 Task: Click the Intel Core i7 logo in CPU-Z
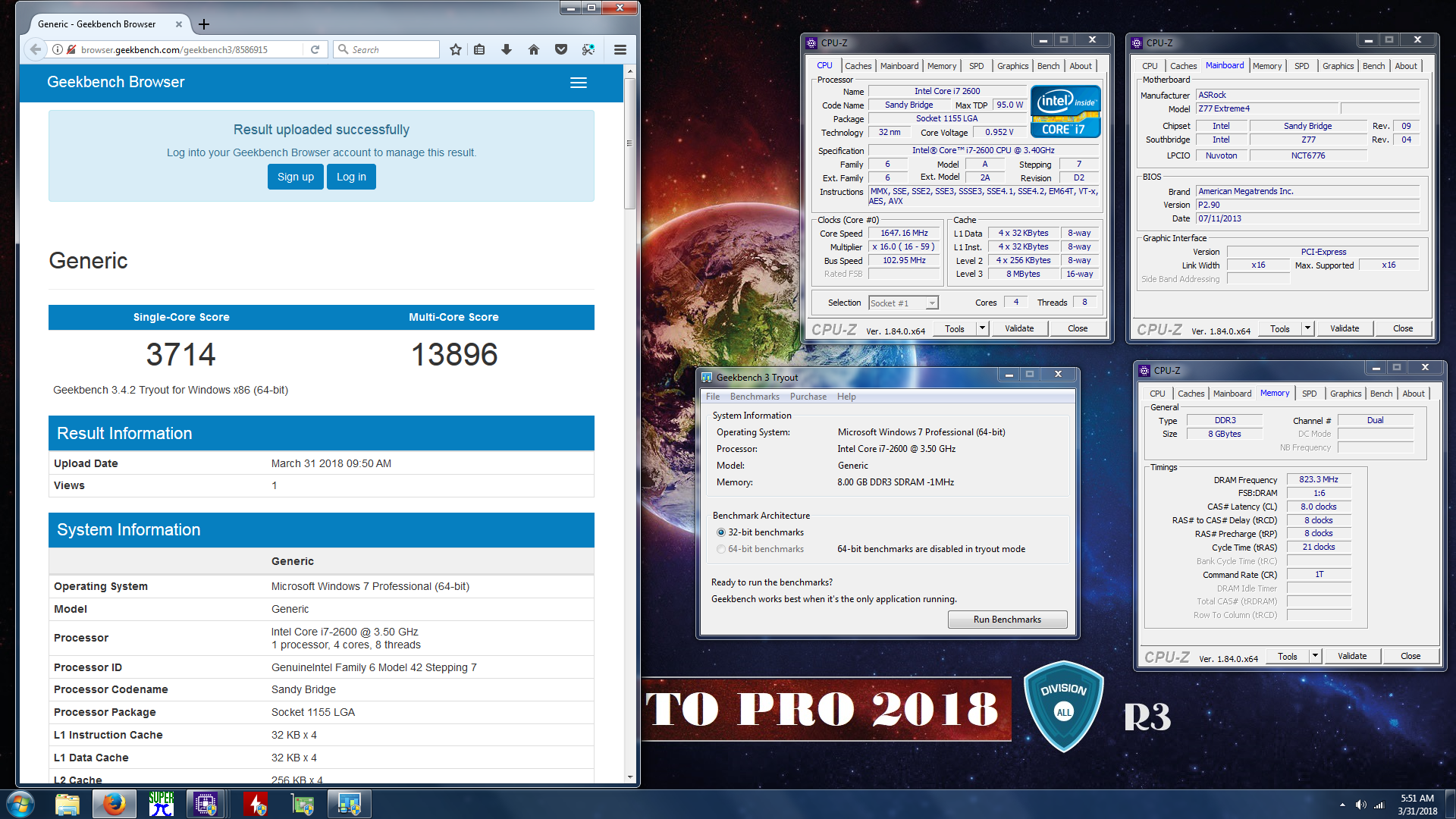coord(1065,111)
